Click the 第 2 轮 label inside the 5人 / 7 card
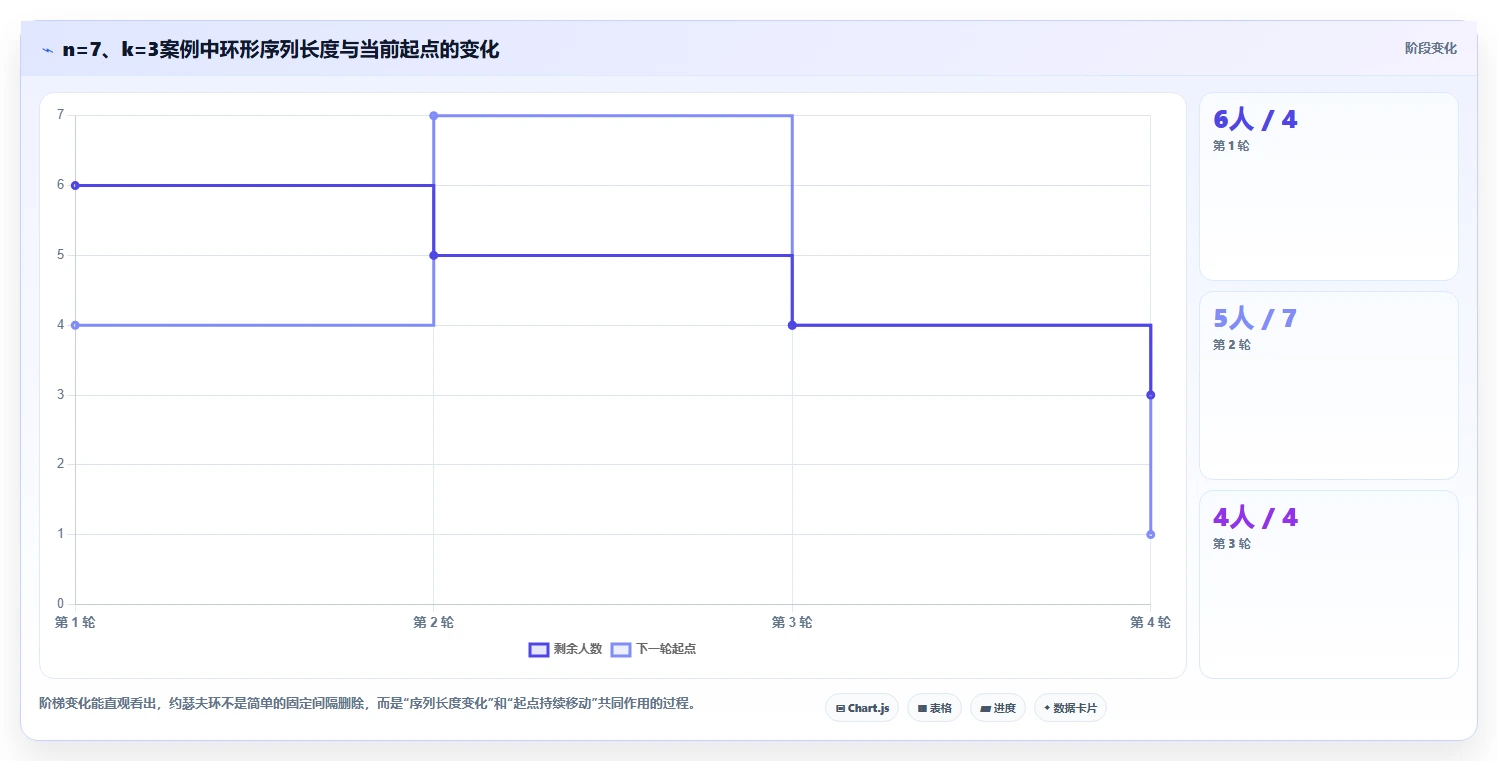This screenshot has height=761, width=1498. click(1231, 345)
